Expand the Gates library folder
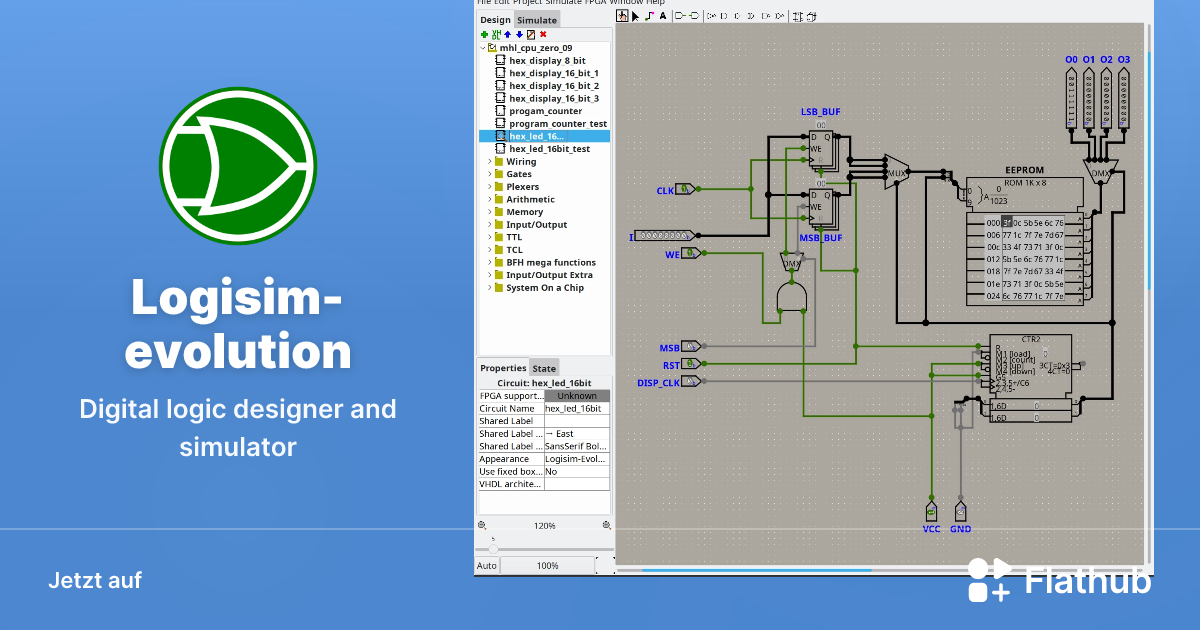 point(520,174)
